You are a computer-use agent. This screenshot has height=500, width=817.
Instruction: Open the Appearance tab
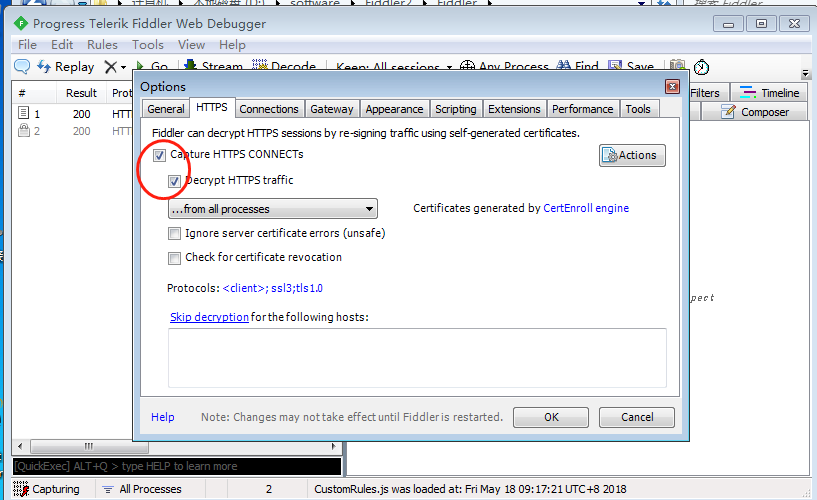pos(394,109)
